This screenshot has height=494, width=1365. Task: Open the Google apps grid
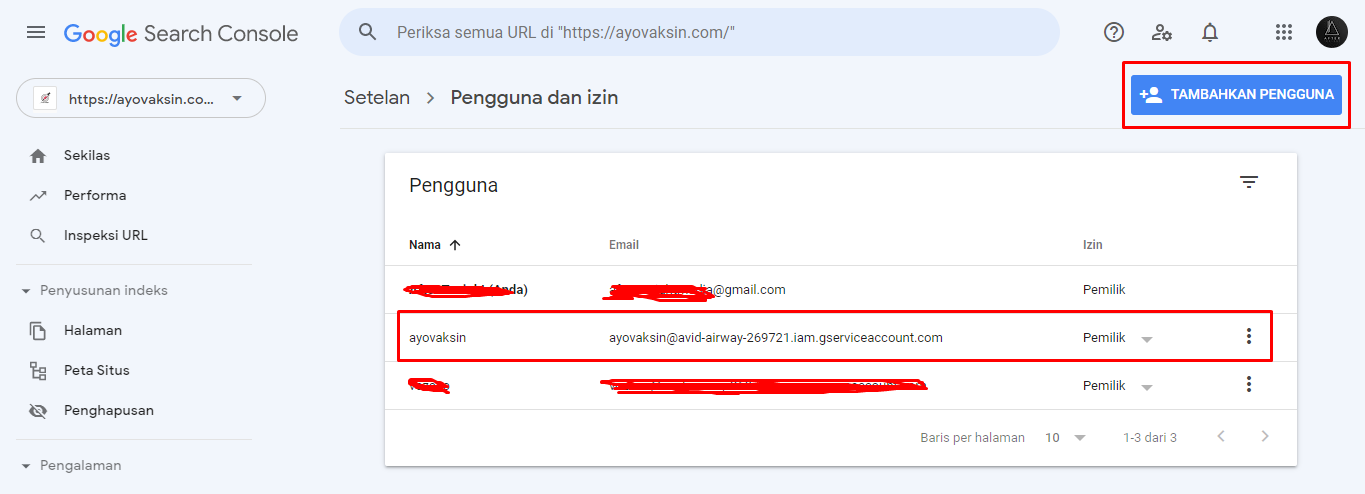[x=1284, y=32]
